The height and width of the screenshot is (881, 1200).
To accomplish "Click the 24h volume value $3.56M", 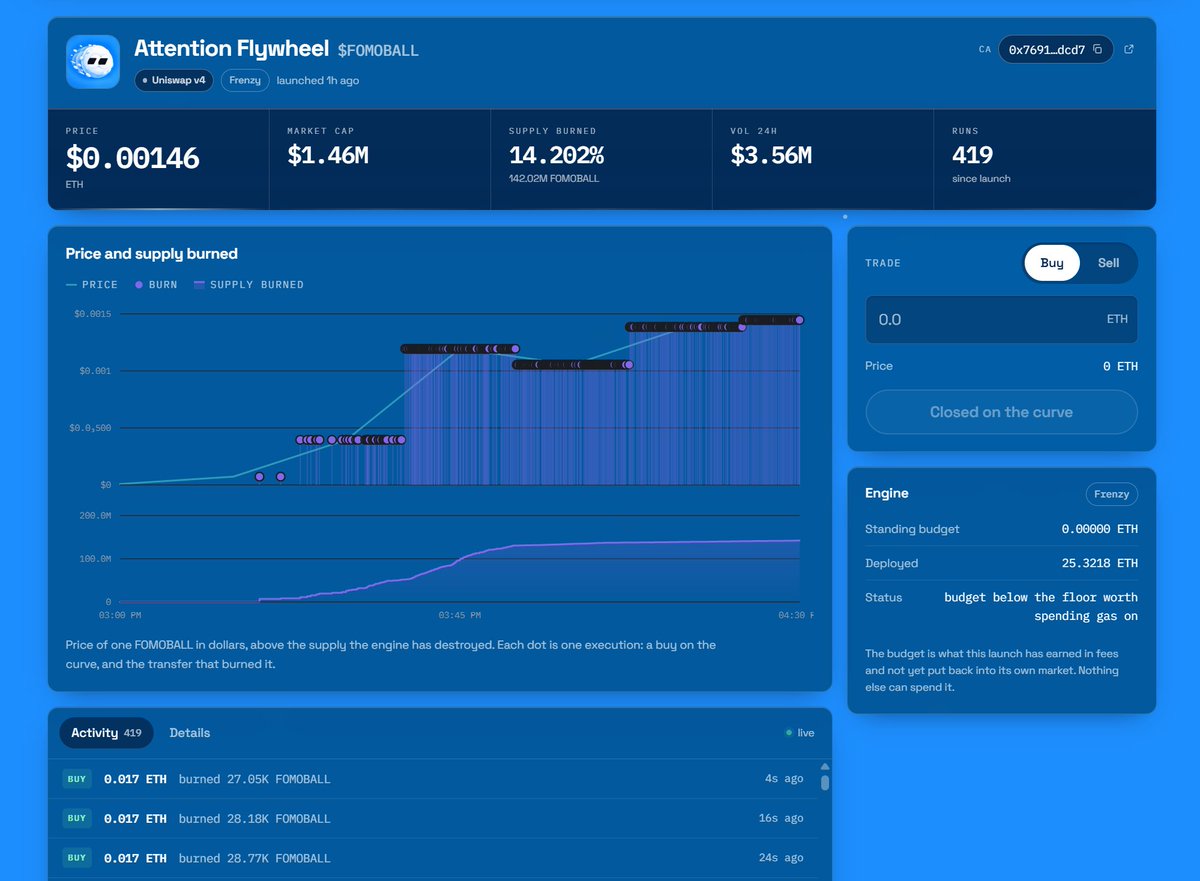I will (771, 155).
